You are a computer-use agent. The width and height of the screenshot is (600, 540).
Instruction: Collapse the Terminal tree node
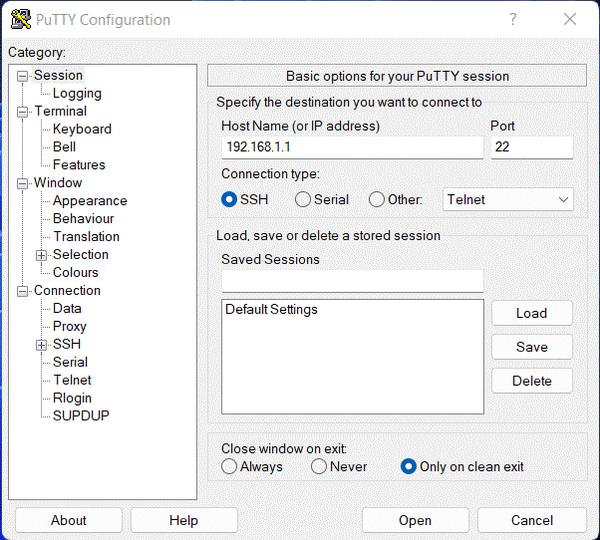coord(23,112)
